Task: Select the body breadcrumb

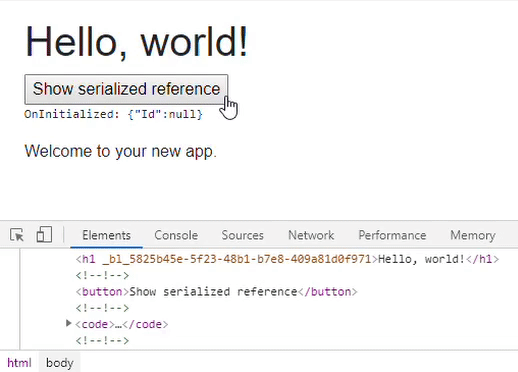Action: [60, 363]
